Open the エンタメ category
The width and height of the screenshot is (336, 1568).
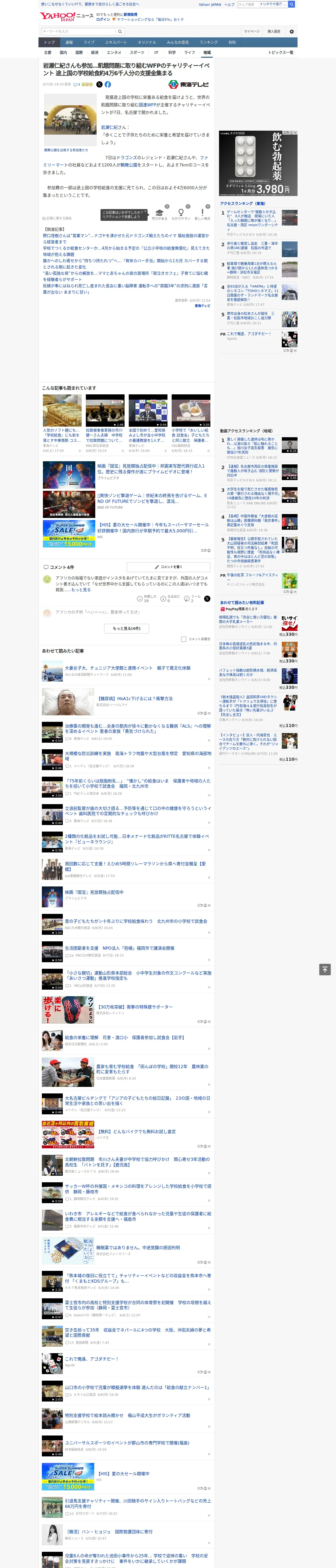click(x=114, y=52)
